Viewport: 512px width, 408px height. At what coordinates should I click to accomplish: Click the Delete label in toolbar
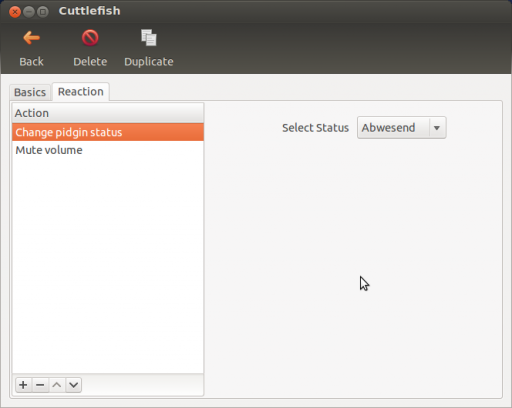pos(90,62)
